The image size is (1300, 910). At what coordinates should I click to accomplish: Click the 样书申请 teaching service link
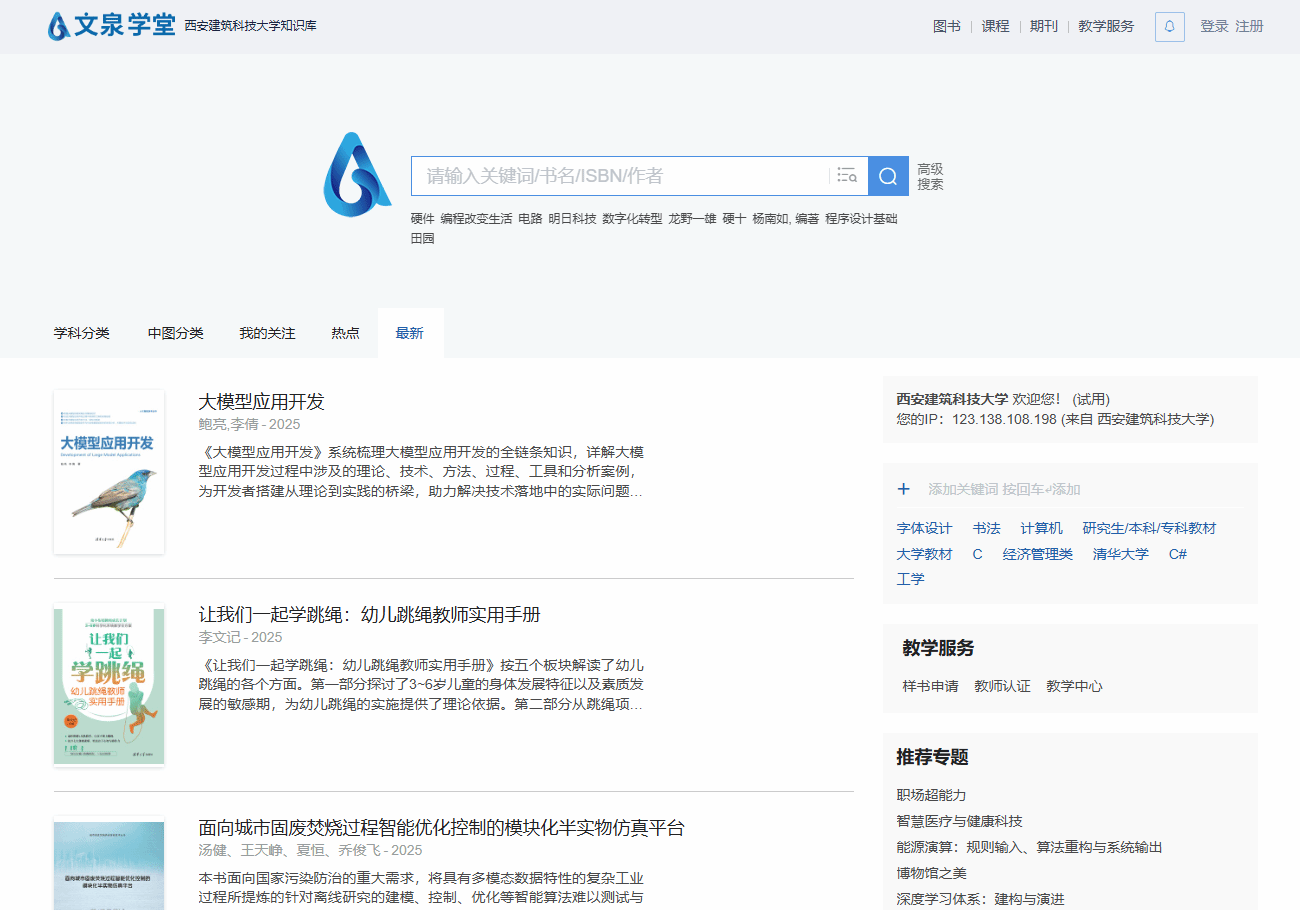(x=930, y=686)
